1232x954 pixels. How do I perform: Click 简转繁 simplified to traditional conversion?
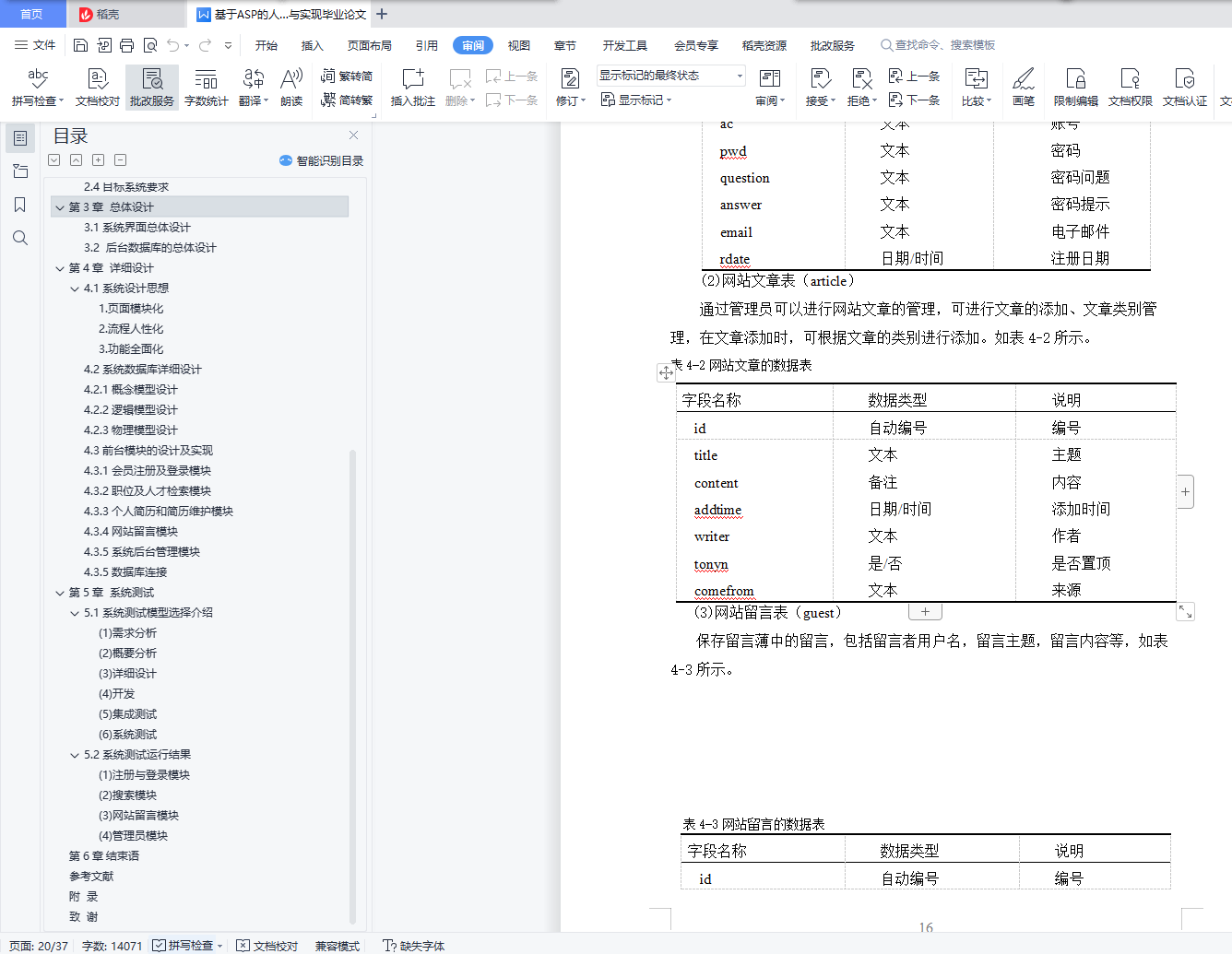347,100
